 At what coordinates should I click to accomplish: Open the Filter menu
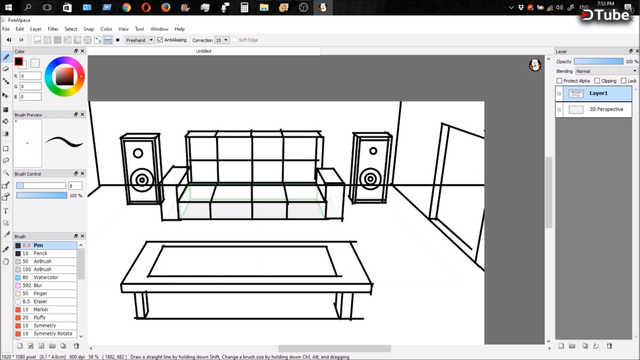point(53,29)
